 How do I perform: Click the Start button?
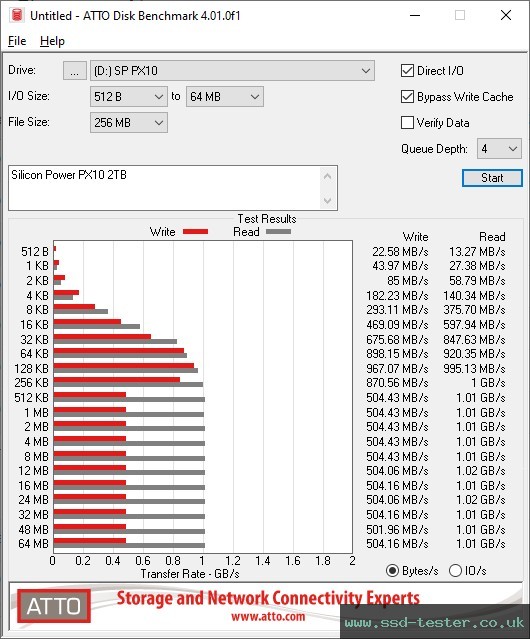tap(492, 178)
